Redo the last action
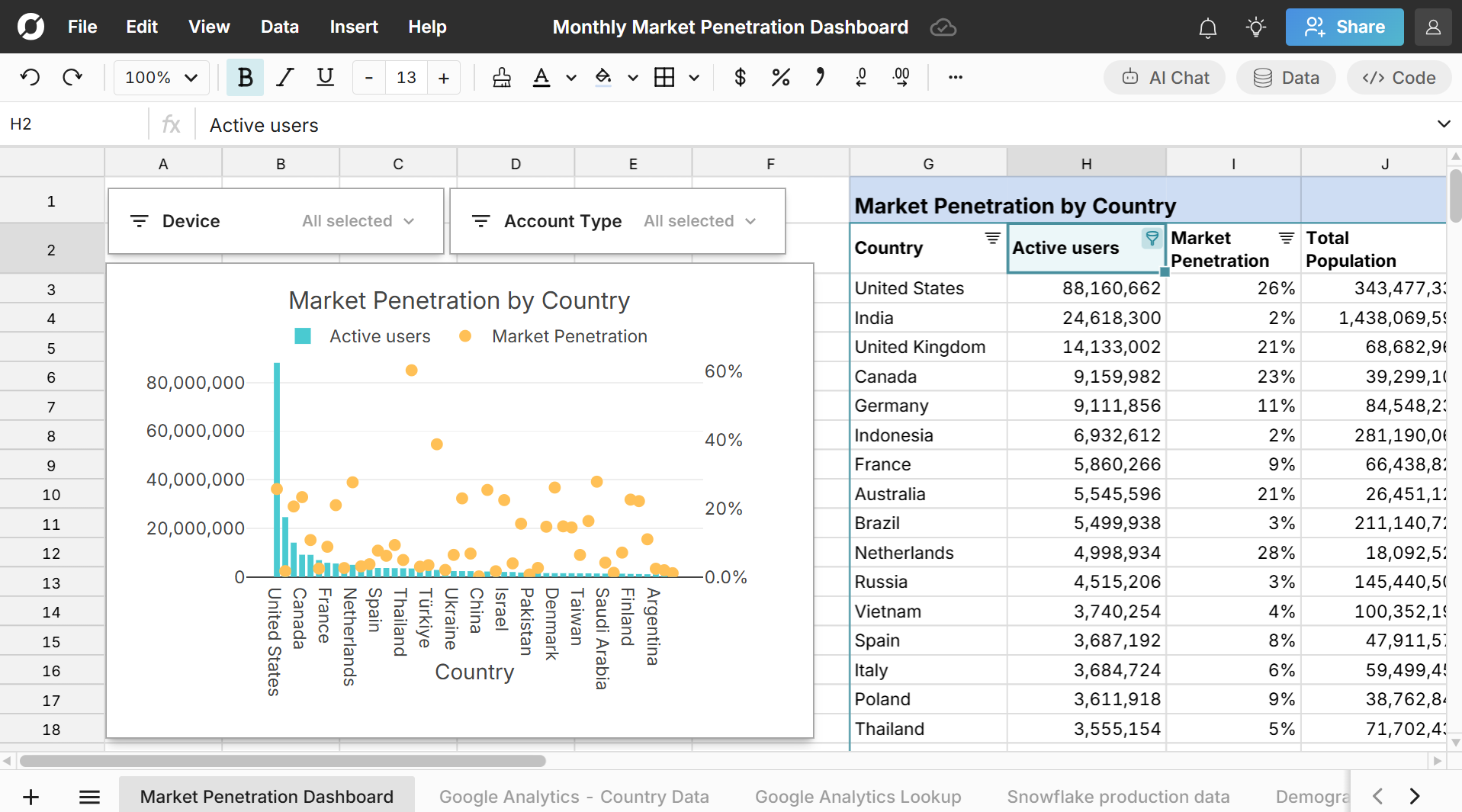Screen dimensions: 1462x812 72,77
